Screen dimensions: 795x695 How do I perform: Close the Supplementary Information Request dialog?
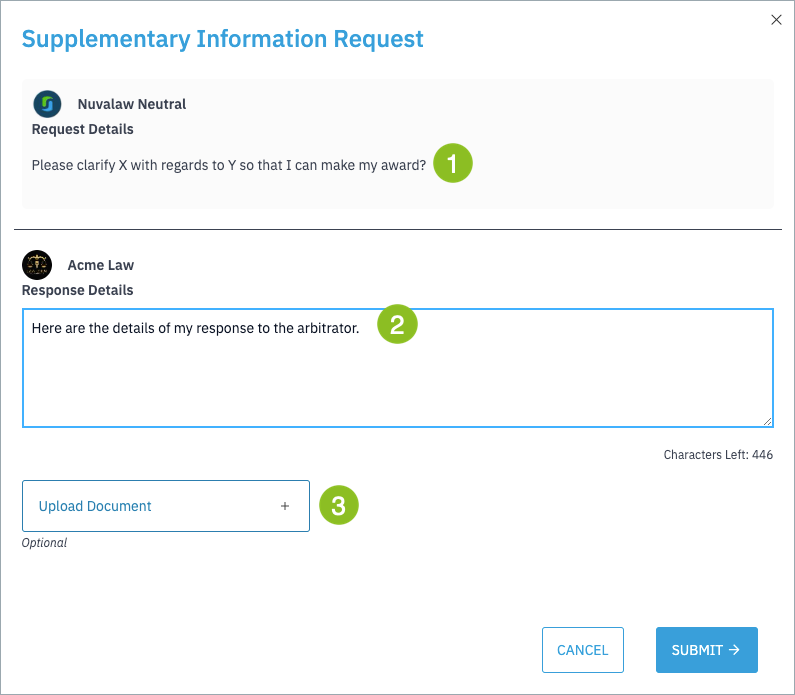pyautogui.click(x=776, y=20)
